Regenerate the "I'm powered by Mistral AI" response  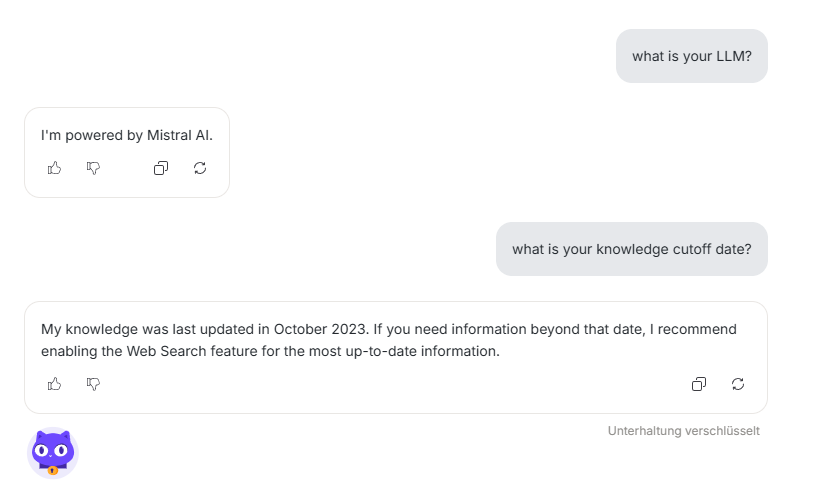200,168
